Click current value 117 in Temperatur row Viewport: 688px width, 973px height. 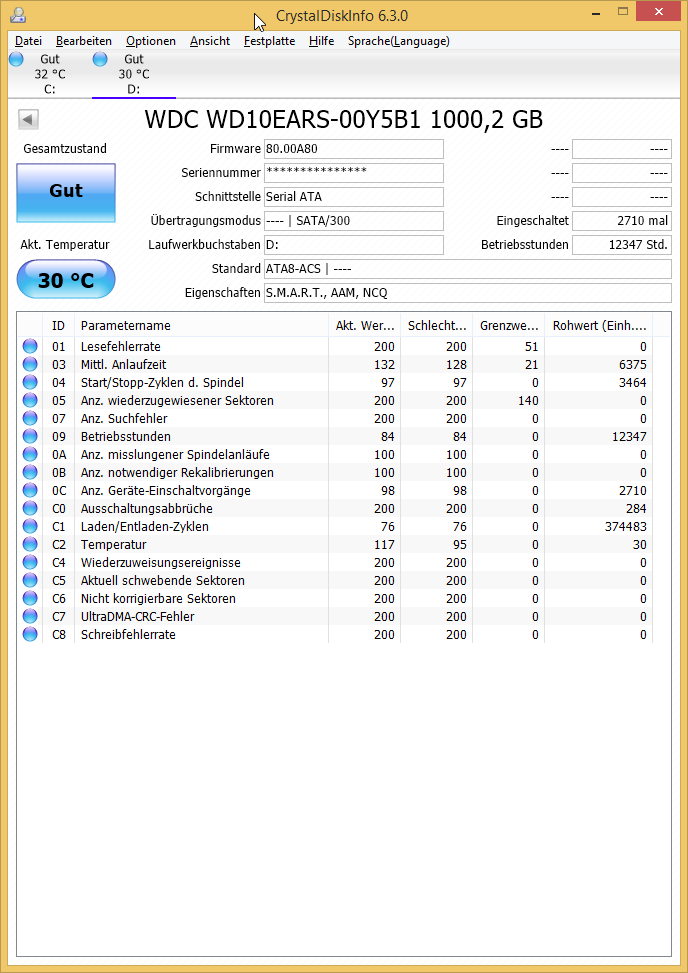pos(385,544)
